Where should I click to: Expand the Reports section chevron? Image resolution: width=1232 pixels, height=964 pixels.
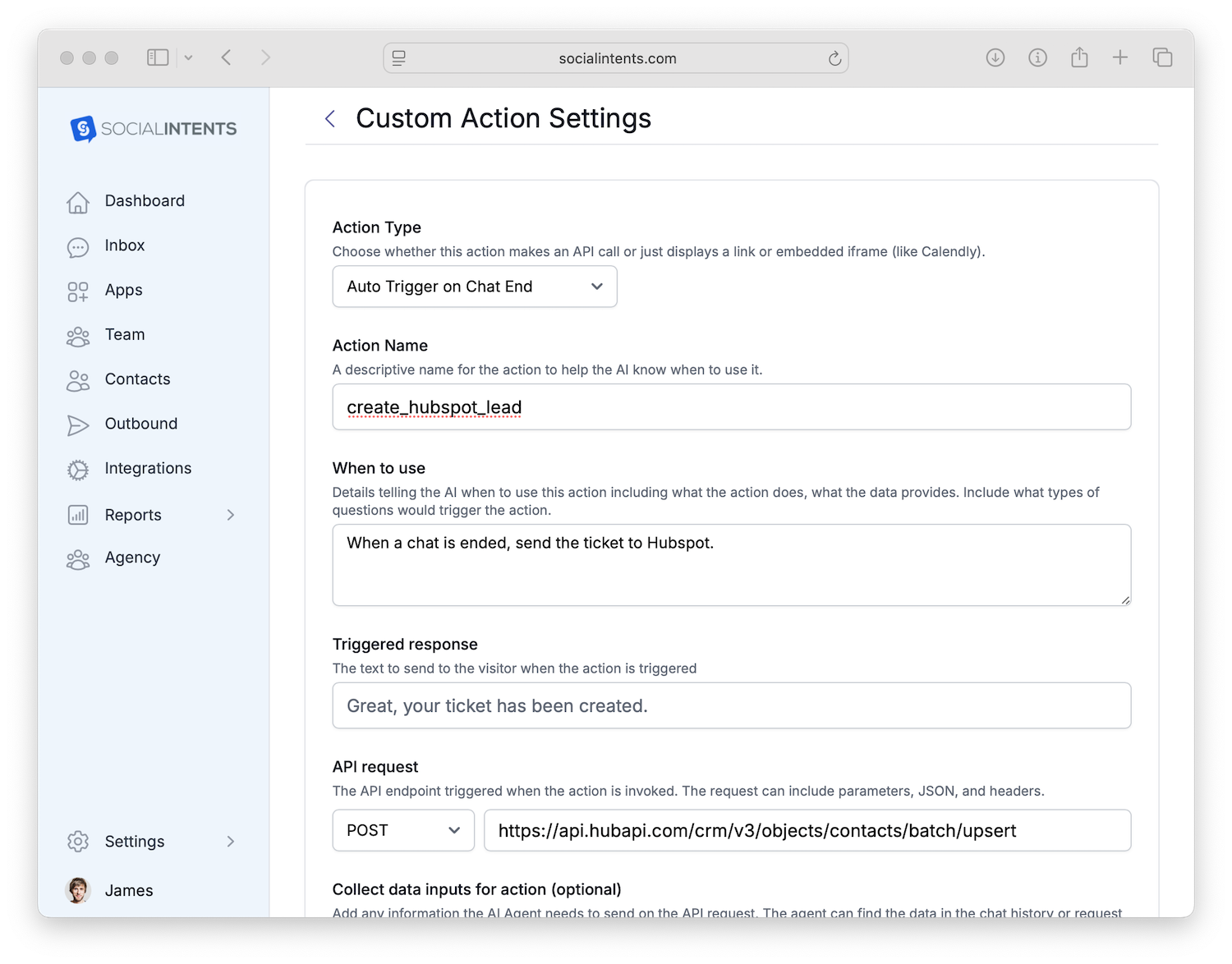[x=231, y=515]
